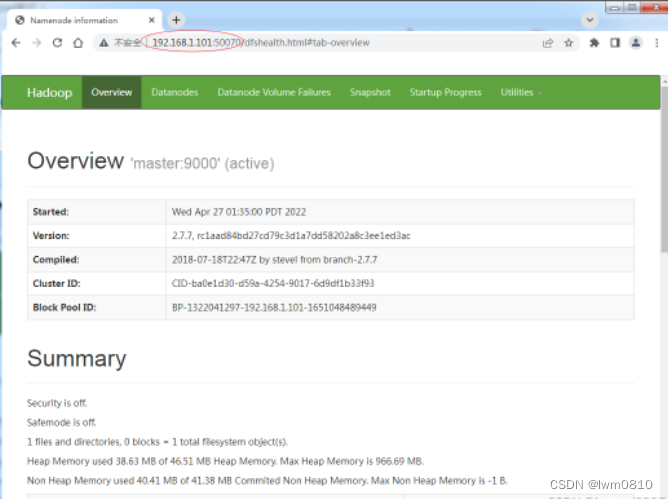Switch to the Overview tab

pos(112,92)
